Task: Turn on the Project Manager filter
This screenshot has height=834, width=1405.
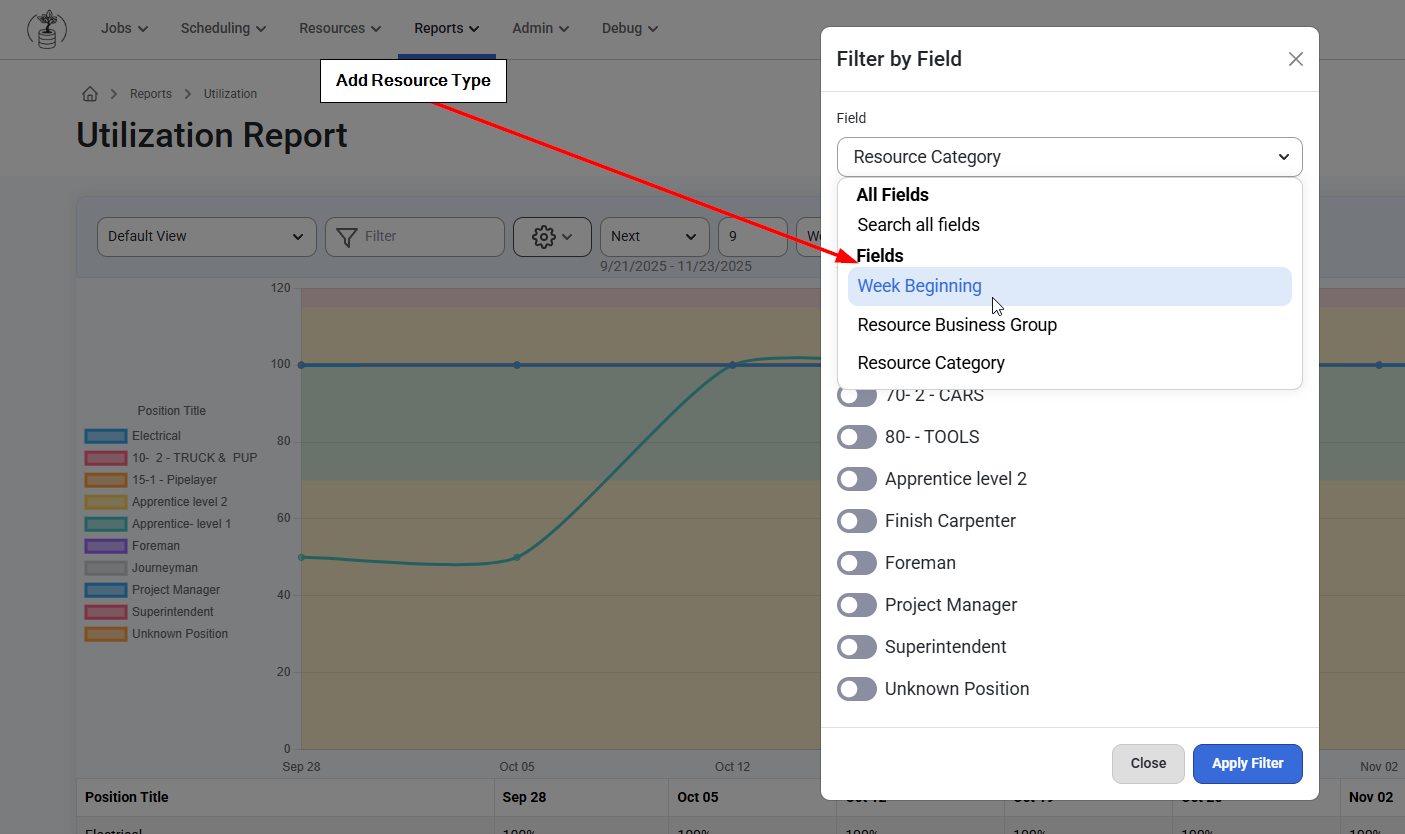Action: [x=857, y=605]
